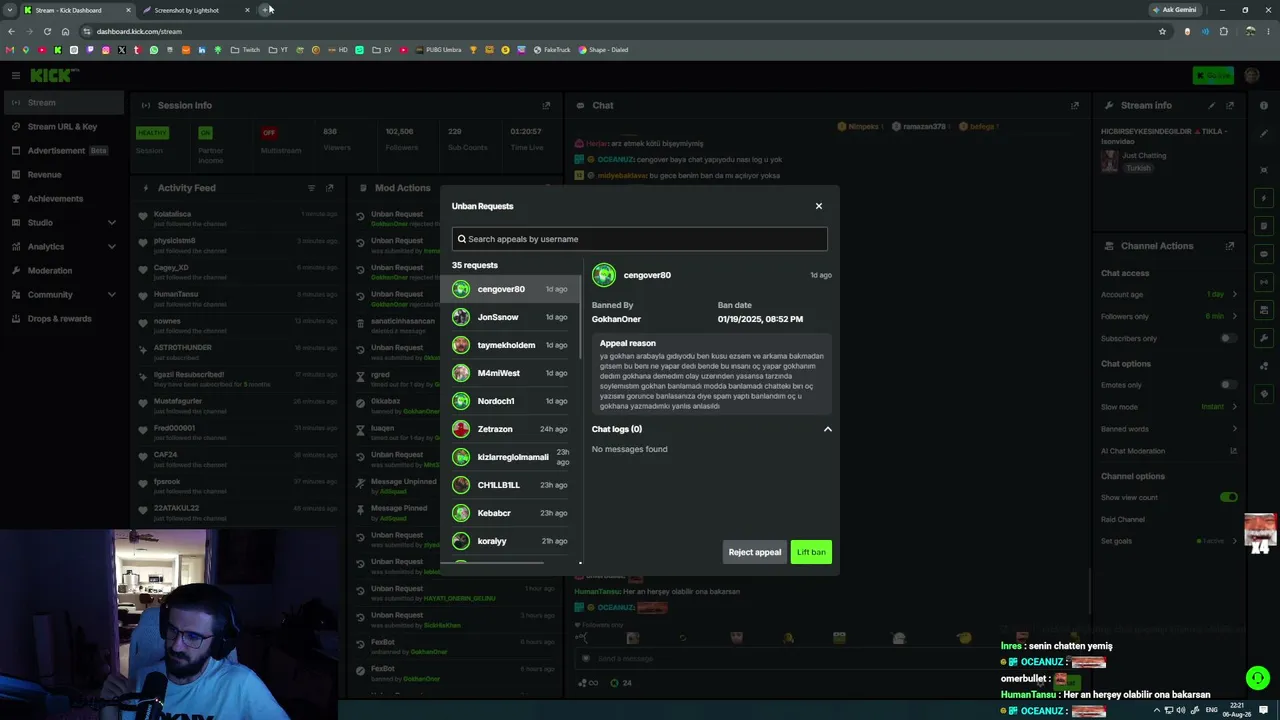Toggle Emotes only chat switch

pyautogui.click(x=1228, y=385)
